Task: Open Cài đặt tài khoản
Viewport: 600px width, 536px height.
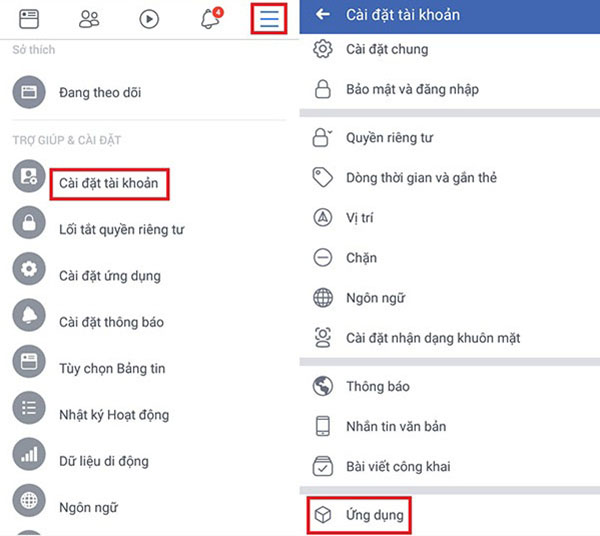Action: point(109,183)
